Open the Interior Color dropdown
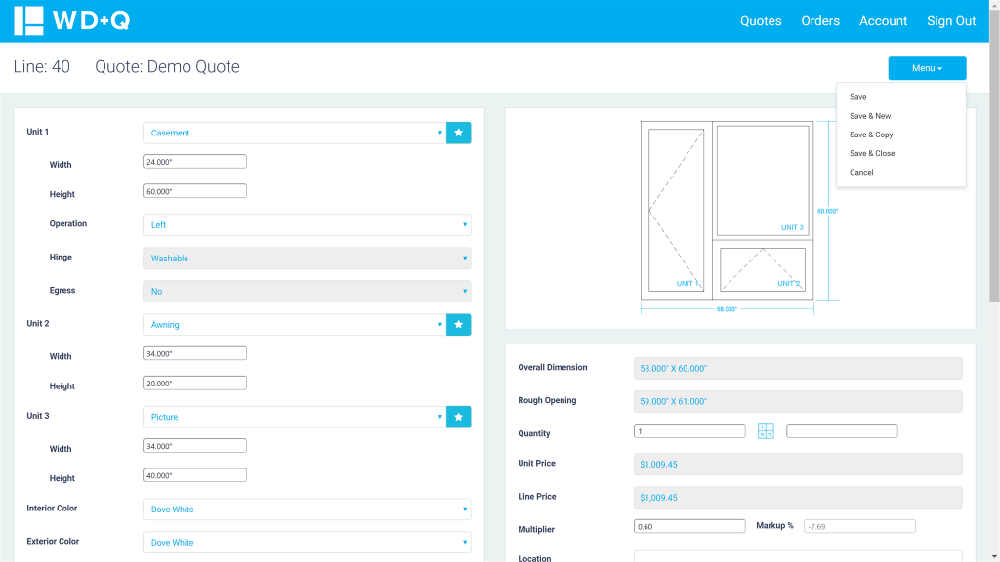Screen dimensions: 1000x562 (307, 509)
